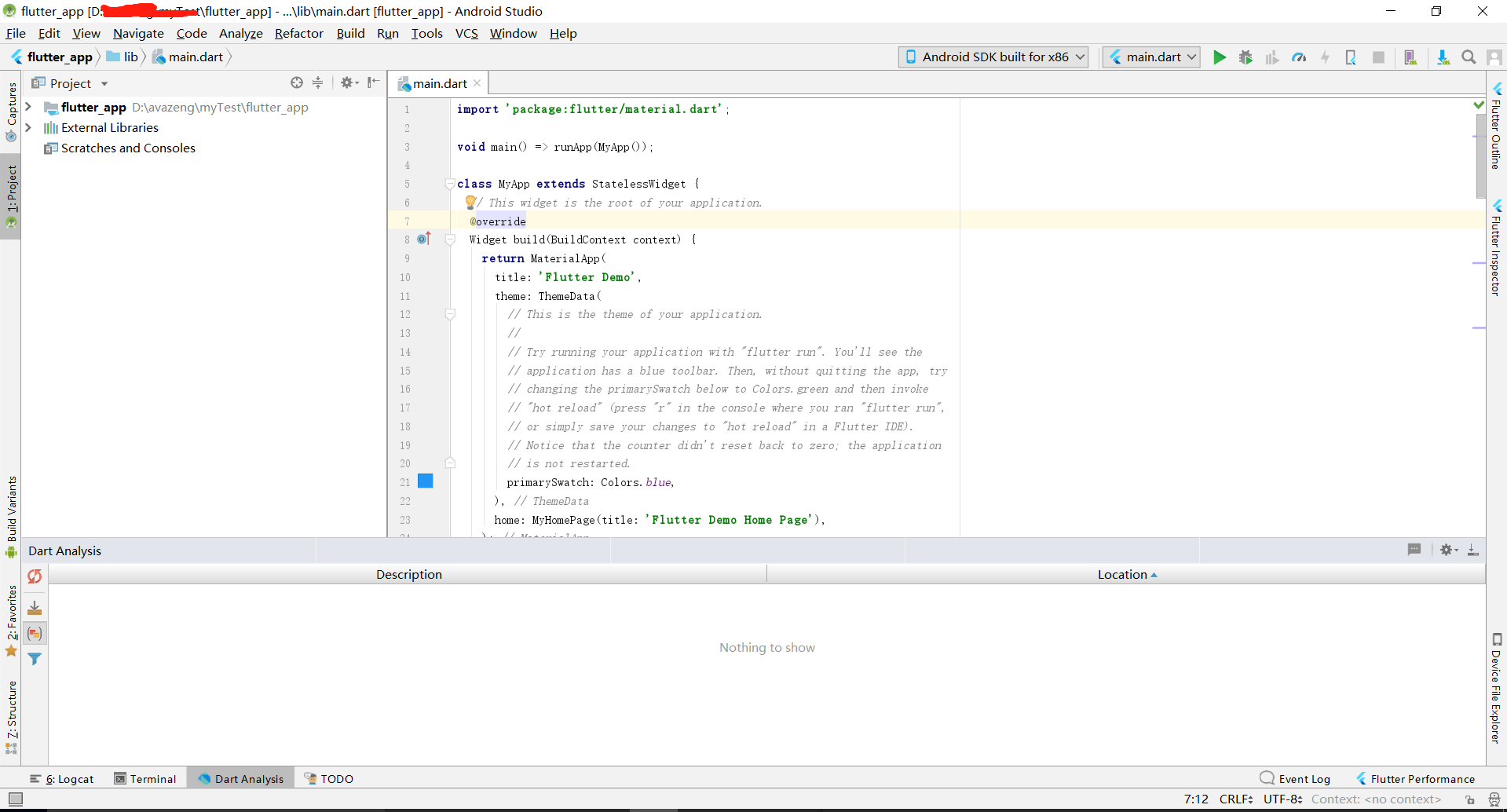Open the device selector dropdown

click(993, 57)
